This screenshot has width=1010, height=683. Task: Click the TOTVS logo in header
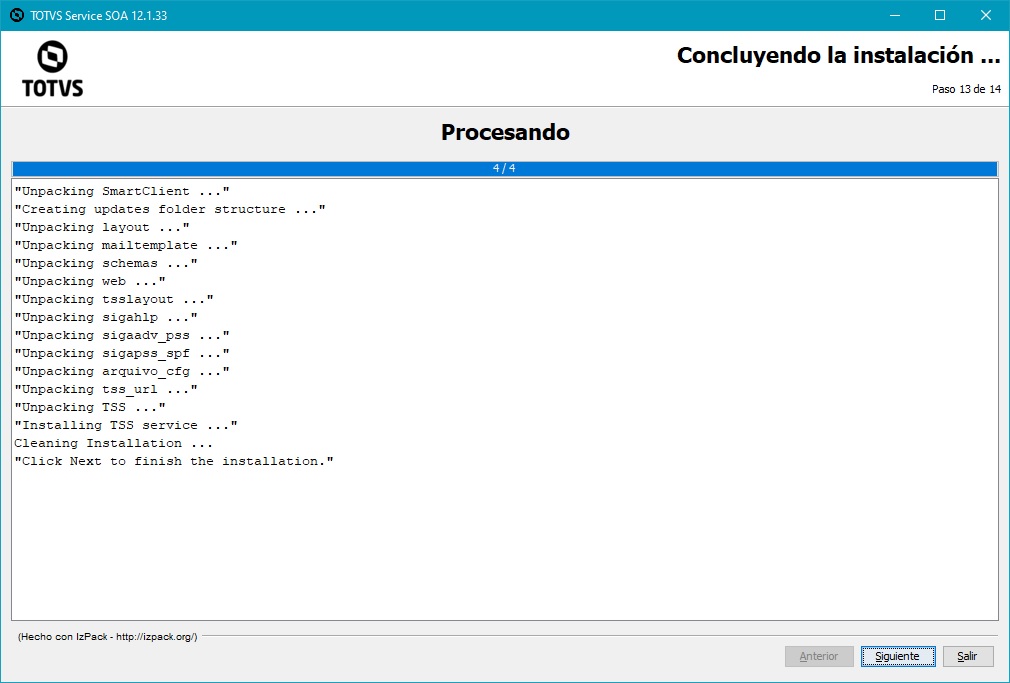pos(52,69)
